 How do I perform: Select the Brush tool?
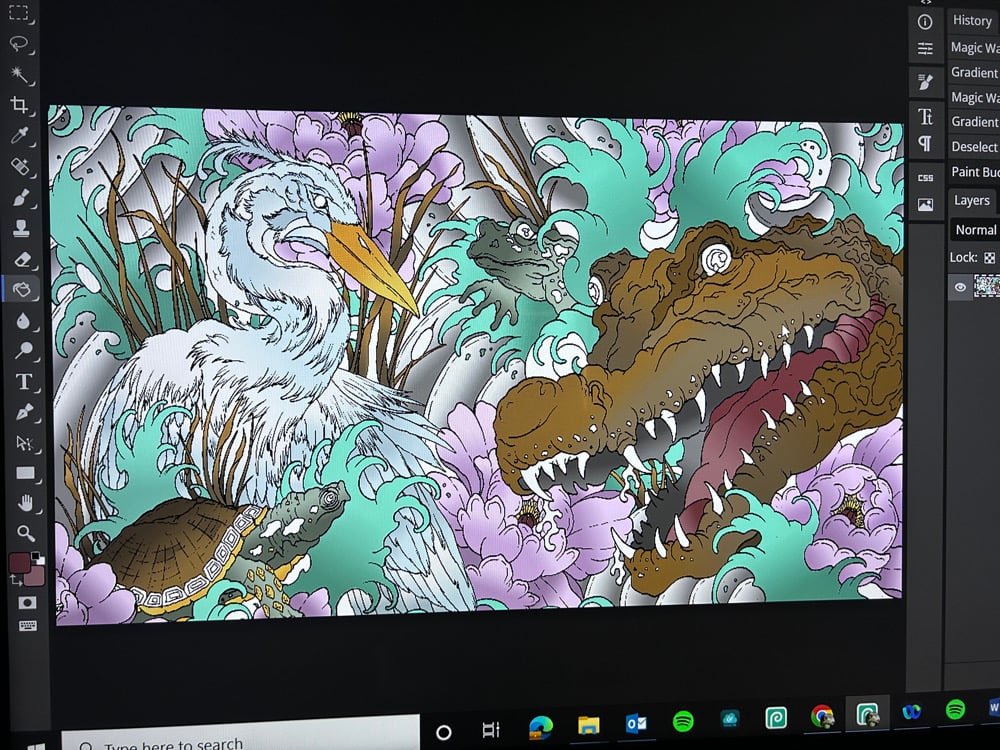point(20,197)
